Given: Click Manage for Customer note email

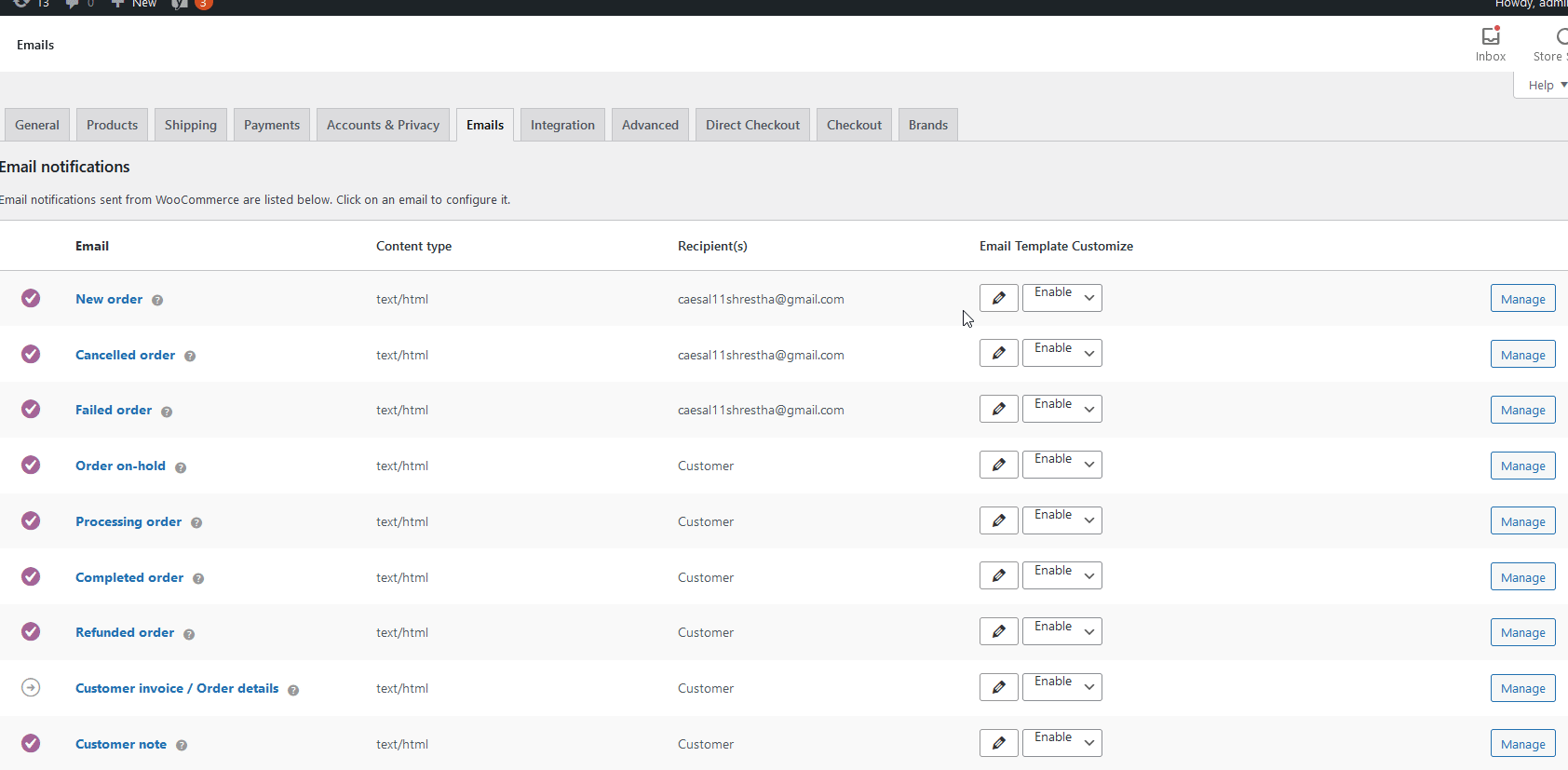Looking at the screenshot, I should [x=1522, y=744].
